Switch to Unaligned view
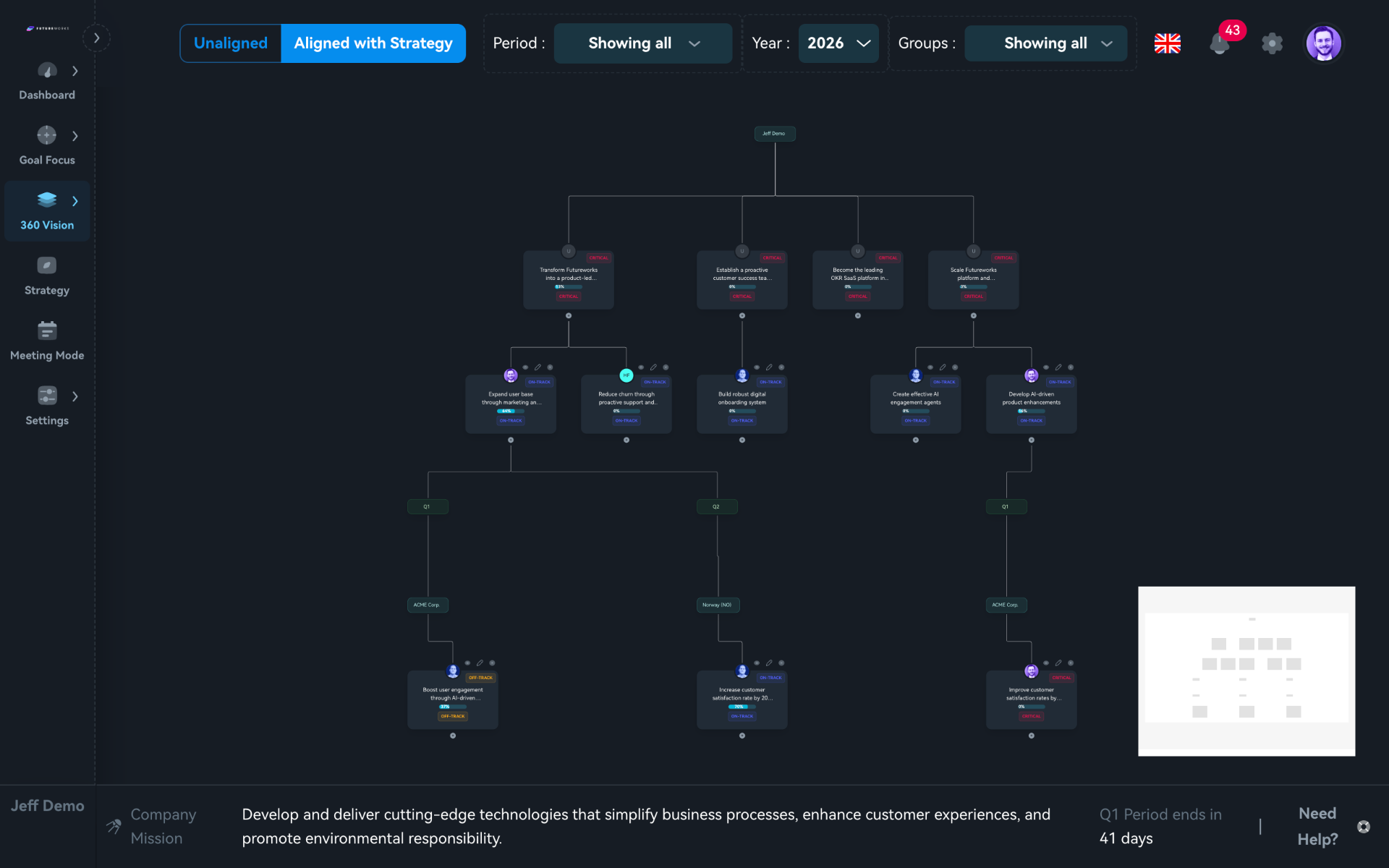The image size is (1389, 868). click(x=231, y=43)
